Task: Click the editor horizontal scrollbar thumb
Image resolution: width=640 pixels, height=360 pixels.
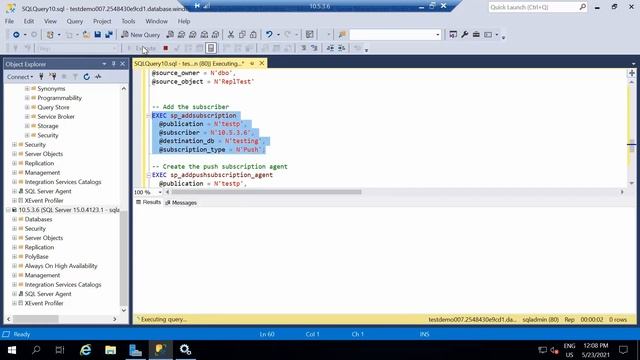Action: pos(266,192)
